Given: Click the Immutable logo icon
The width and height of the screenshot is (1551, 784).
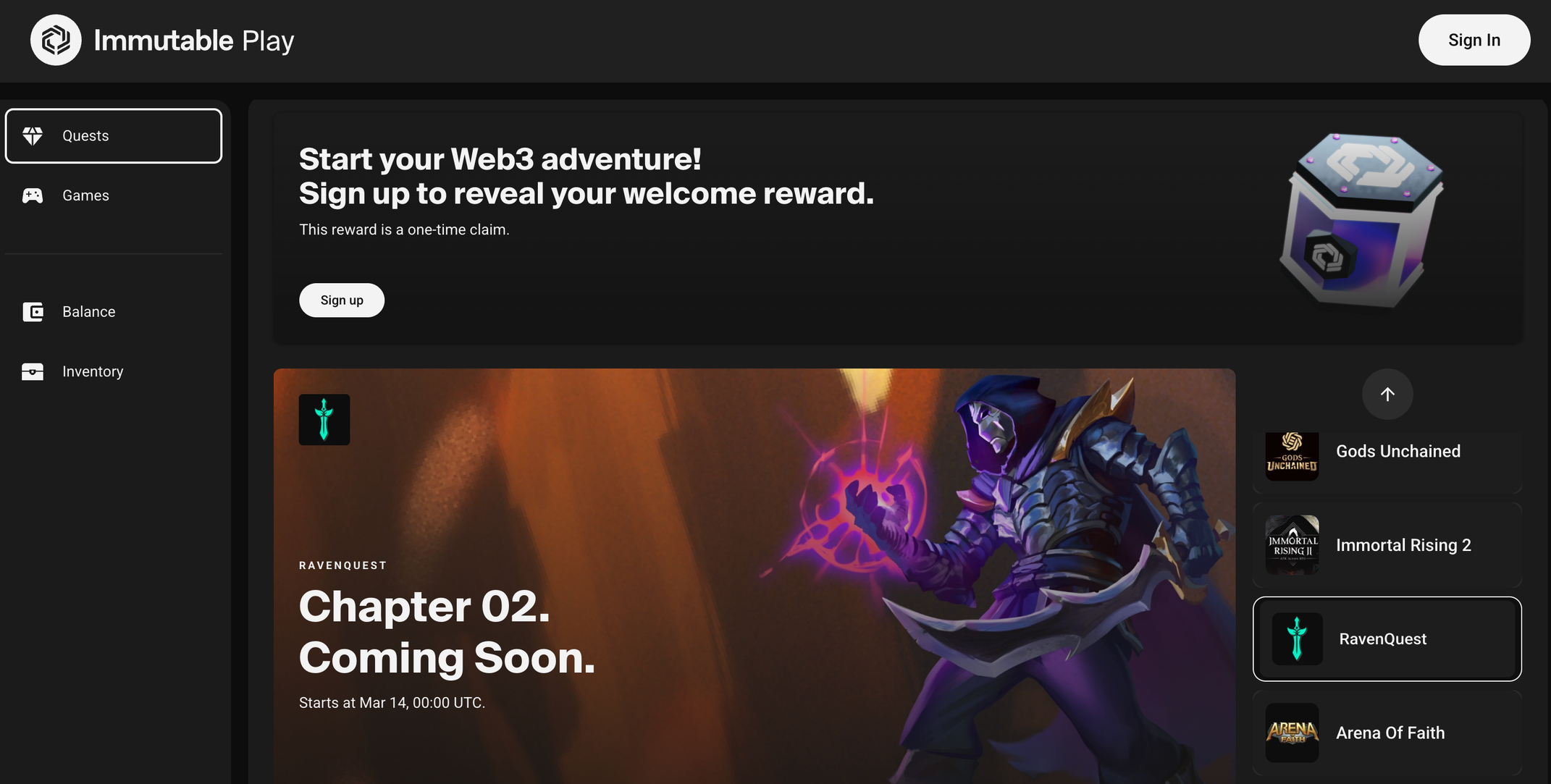Looking at the screenshot, I should [x=56, y=40].
